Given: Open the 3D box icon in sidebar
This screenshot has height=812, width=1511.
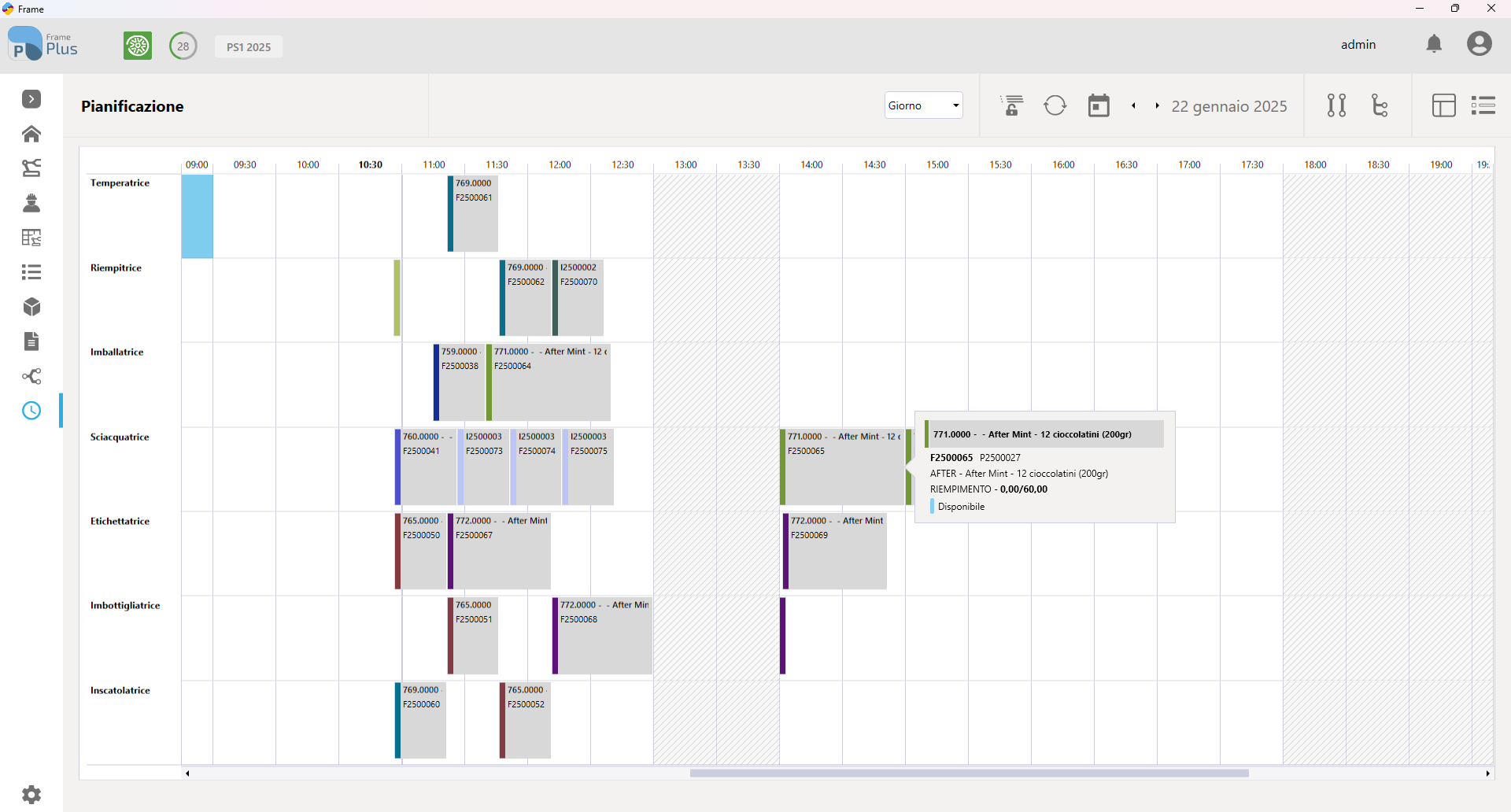Looking at the screenshot, I should click(31, 307).
